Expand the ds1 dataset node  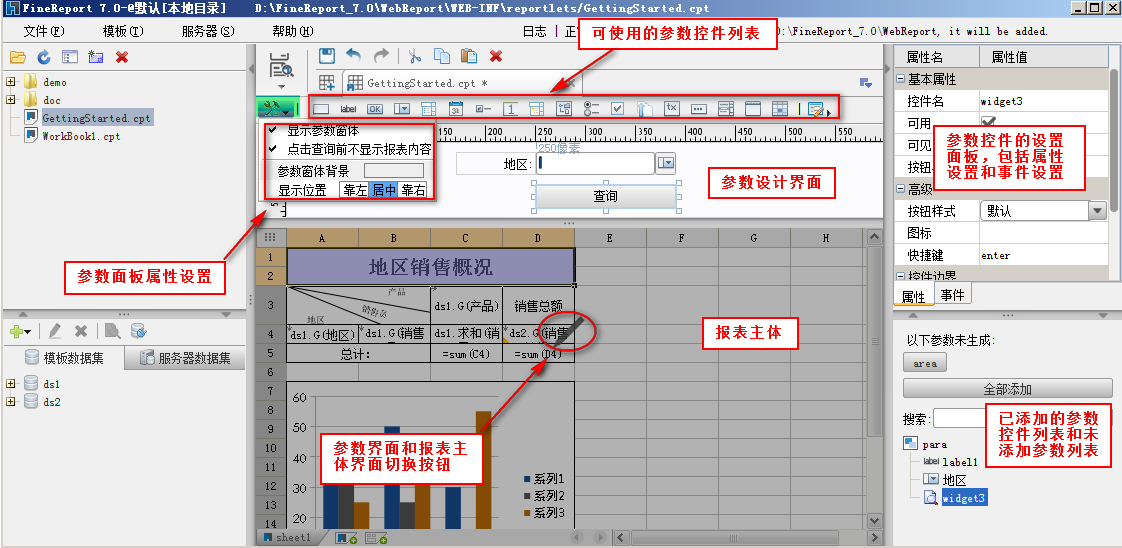pos(11,383)
